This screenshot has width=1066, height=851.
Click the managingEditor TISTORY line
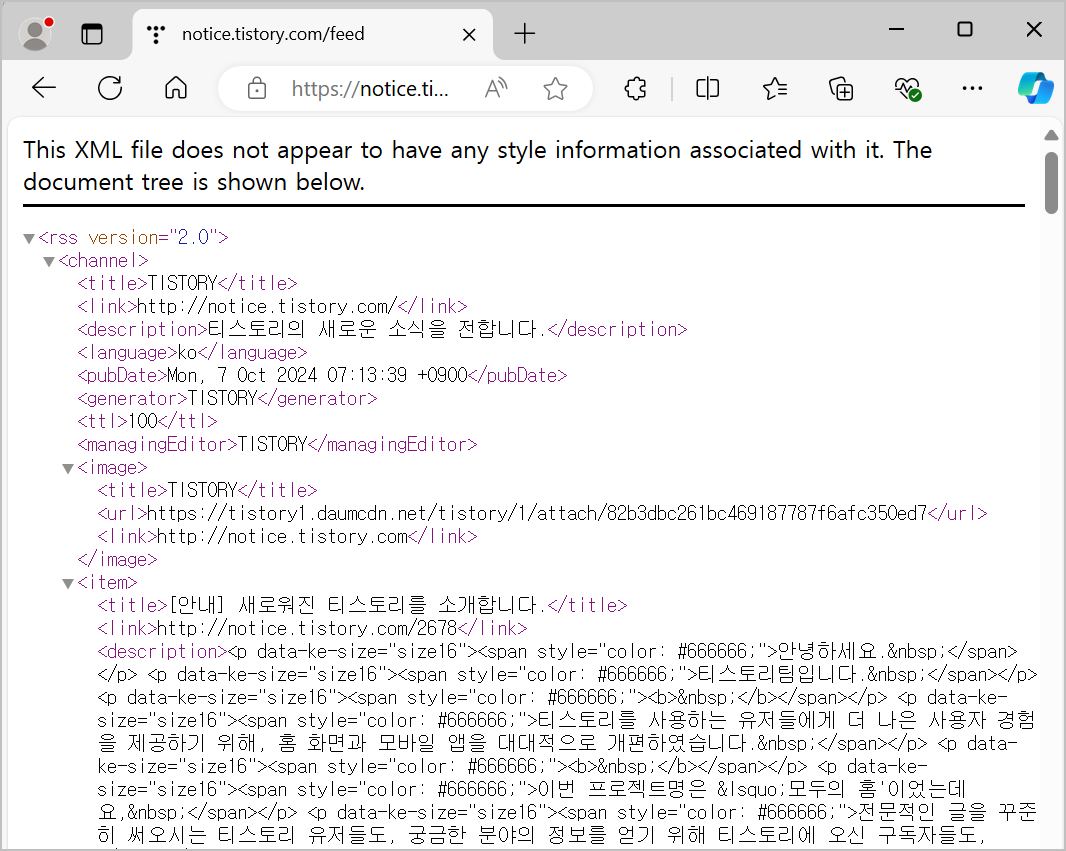pyautogui.click(x=277, y=445)
